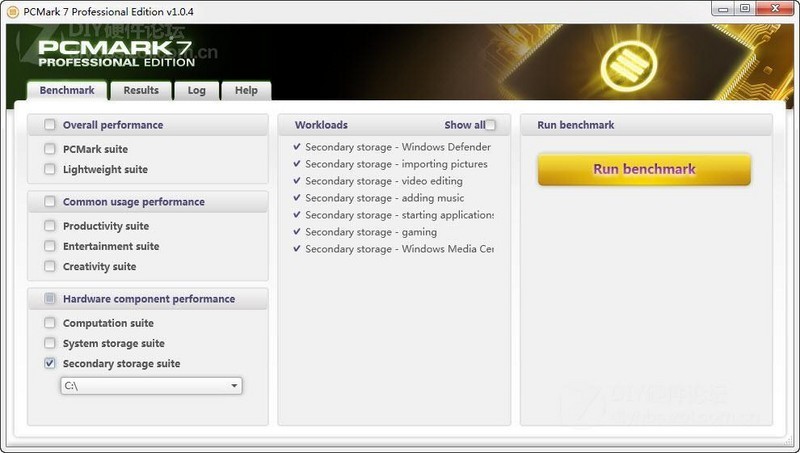This screenshot has width=800, height=453.
Task: Click the Workloads panel header
Action: tap(321, 125)
